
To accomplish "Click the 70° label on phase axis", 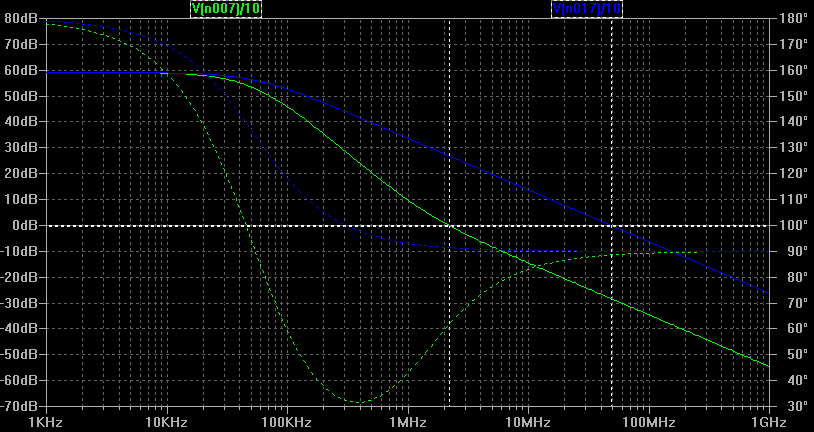I will (797, 303).
